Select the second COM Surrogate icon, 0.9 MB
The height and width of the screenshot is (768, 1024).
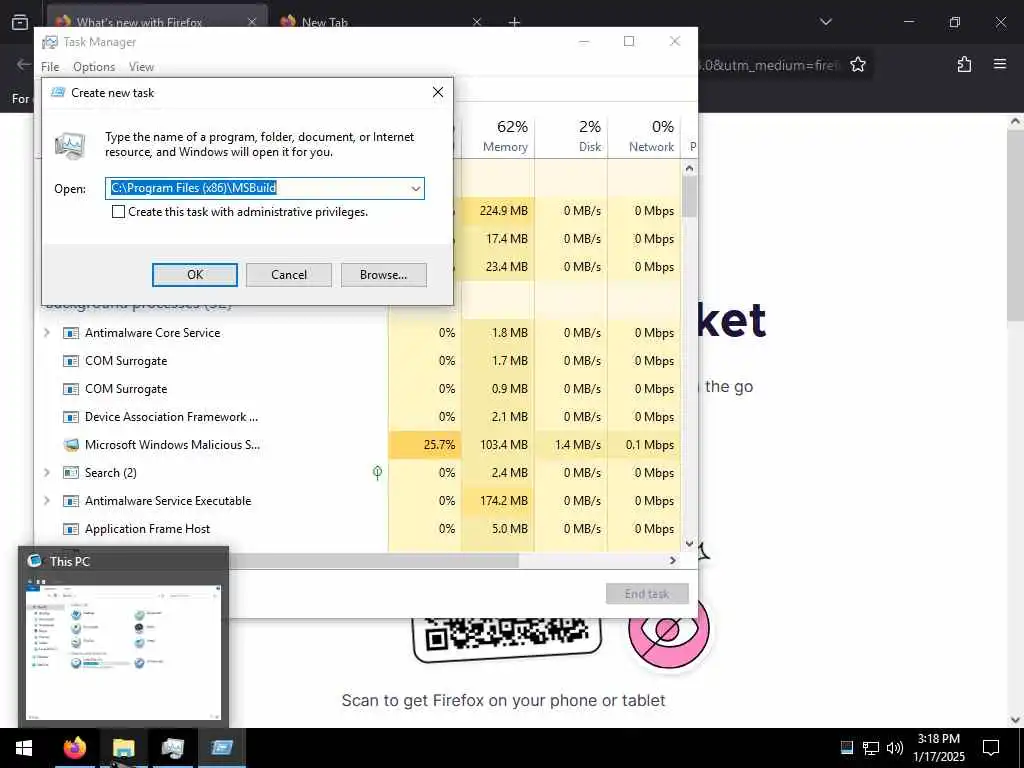click(71, 389)
